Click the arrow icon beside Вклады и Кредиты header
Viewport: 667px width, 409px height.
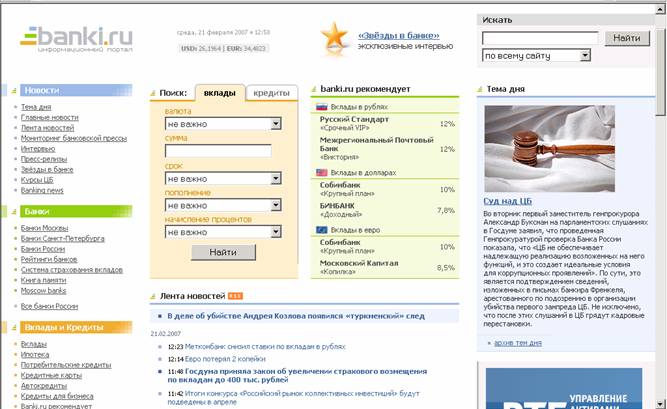[14, 327]
